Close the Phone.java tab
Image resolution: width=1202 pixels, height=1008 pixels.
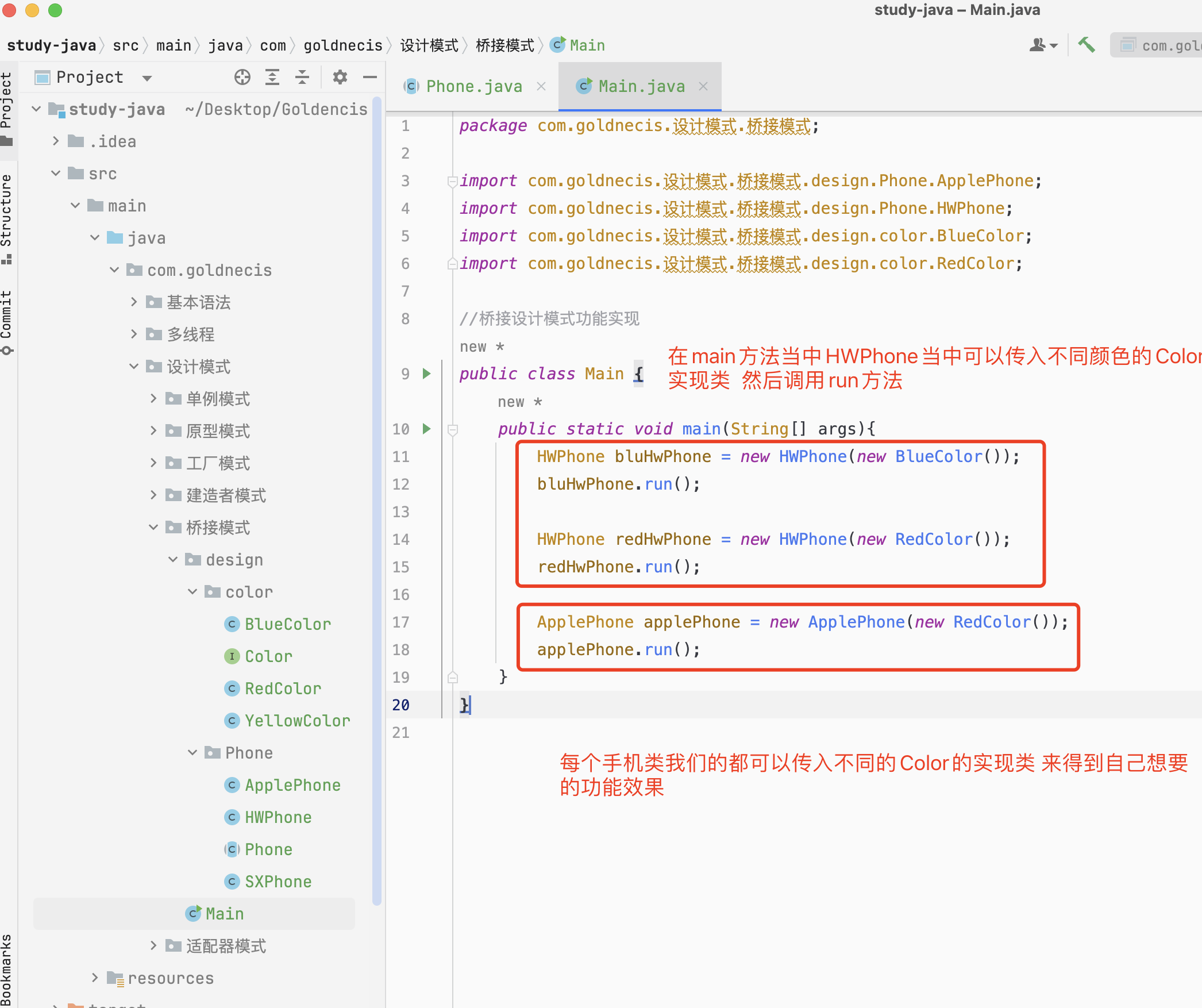click(x=541, y=86)
